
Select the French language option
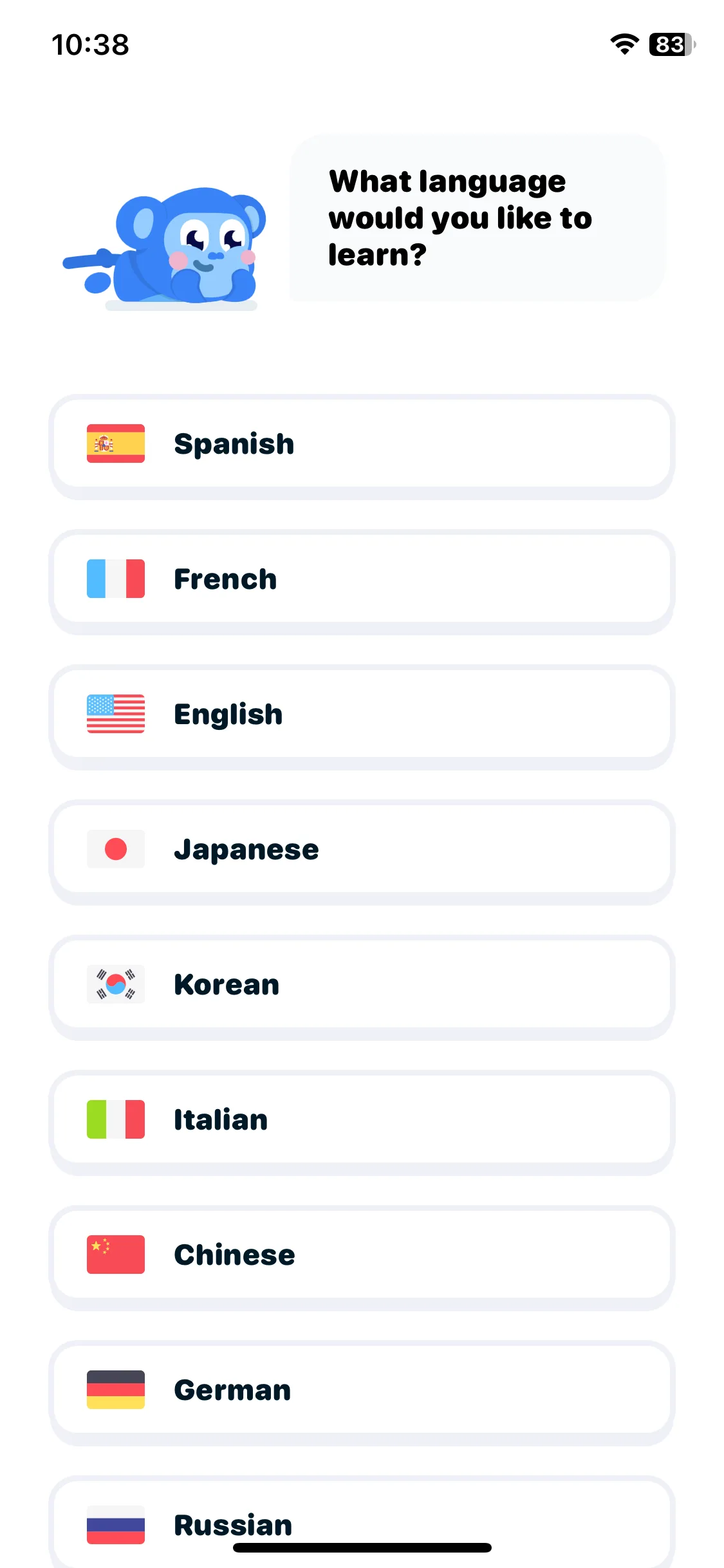click(362, 582)
